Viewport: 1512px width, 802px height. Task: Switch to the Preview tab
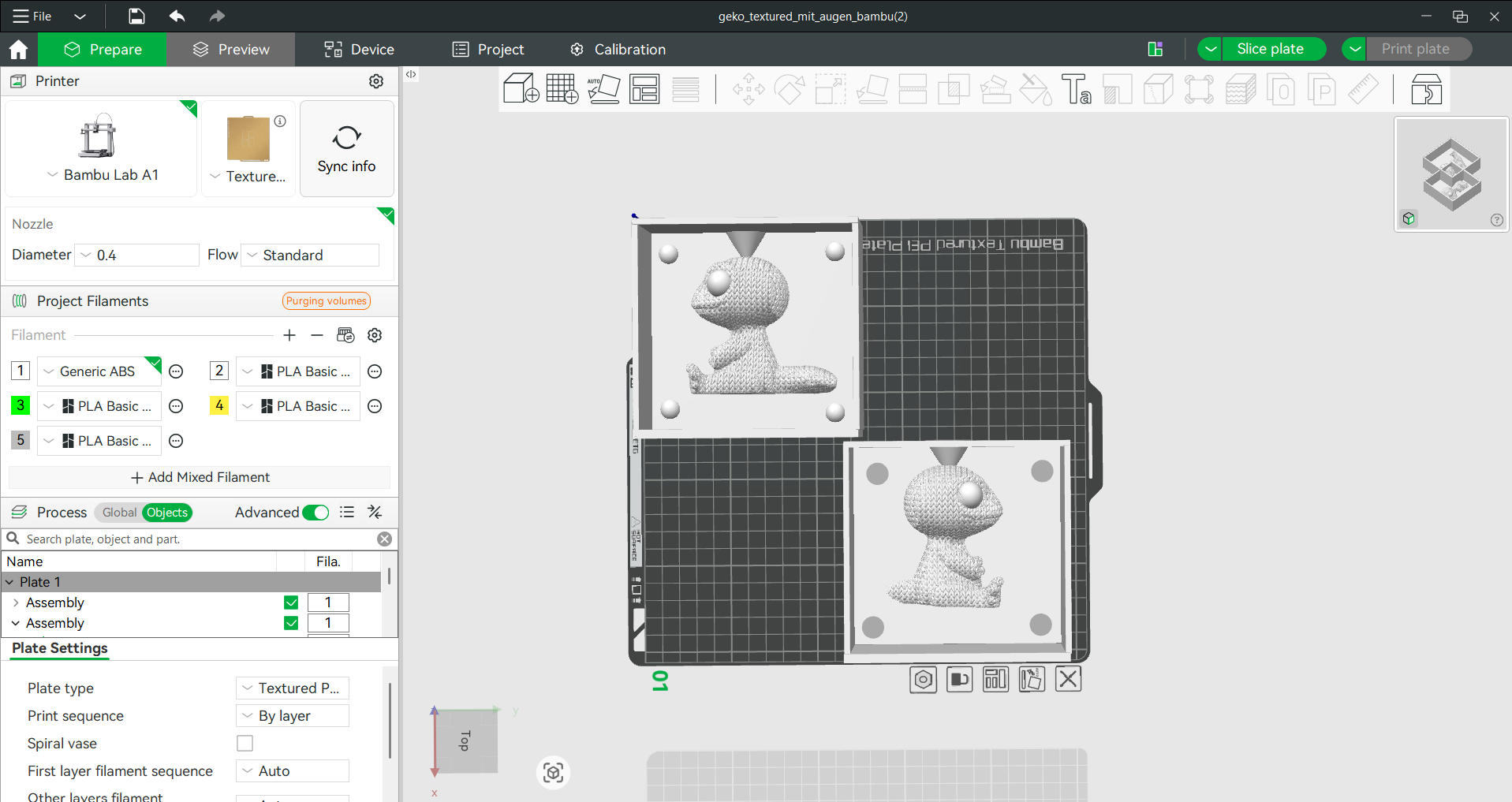tap(231, 50)
